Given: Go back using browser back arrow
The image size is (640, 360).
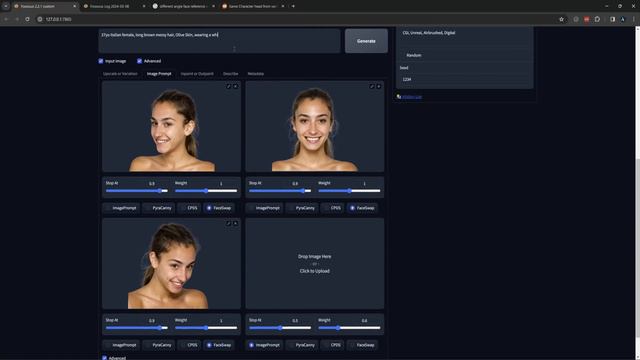Looking at the screenshot, I should click(6, 19).
